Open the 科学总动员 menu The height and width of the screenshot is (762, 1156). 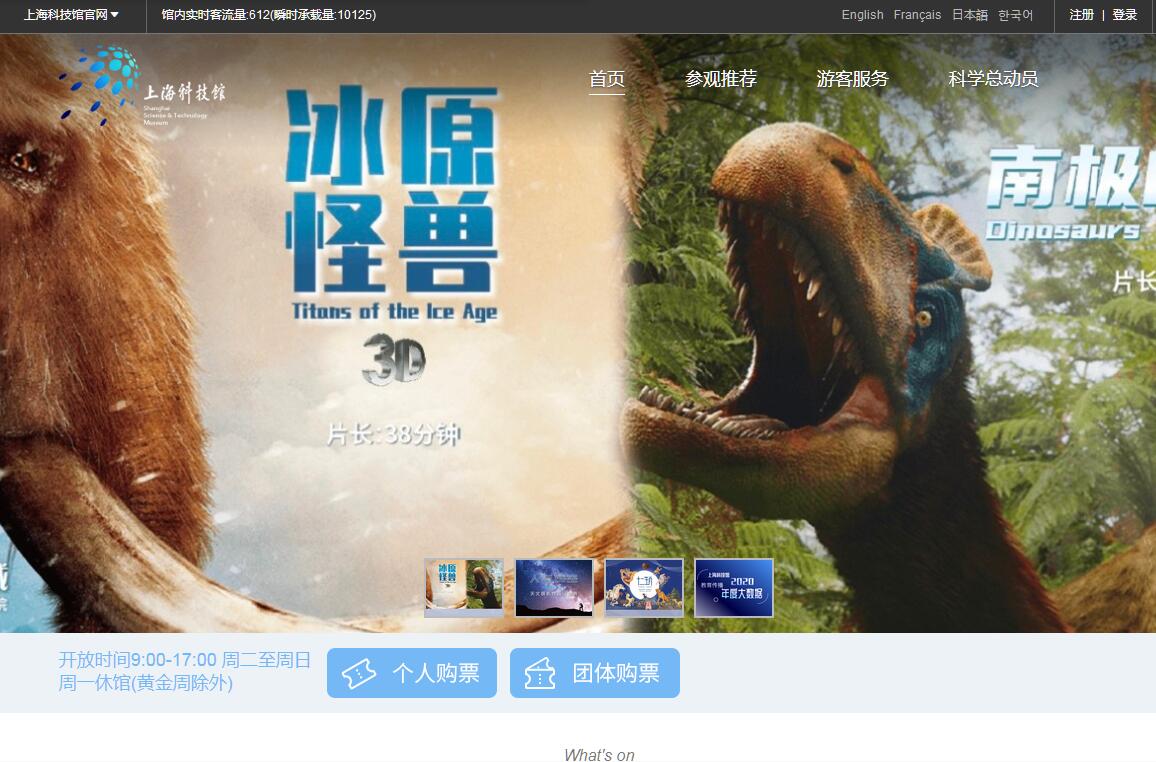pos(993,79)
